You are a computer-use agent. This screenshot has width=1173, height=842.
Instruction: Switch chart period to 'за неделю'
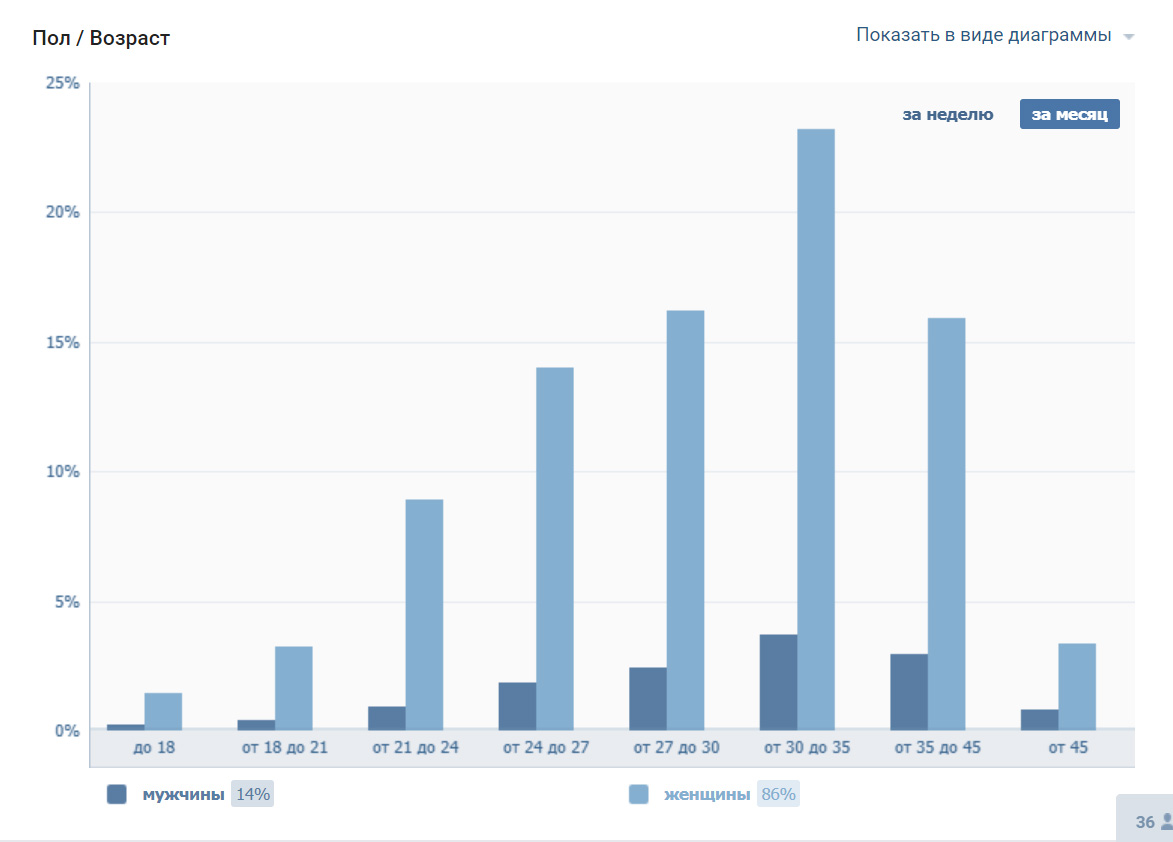coord(947,114)
